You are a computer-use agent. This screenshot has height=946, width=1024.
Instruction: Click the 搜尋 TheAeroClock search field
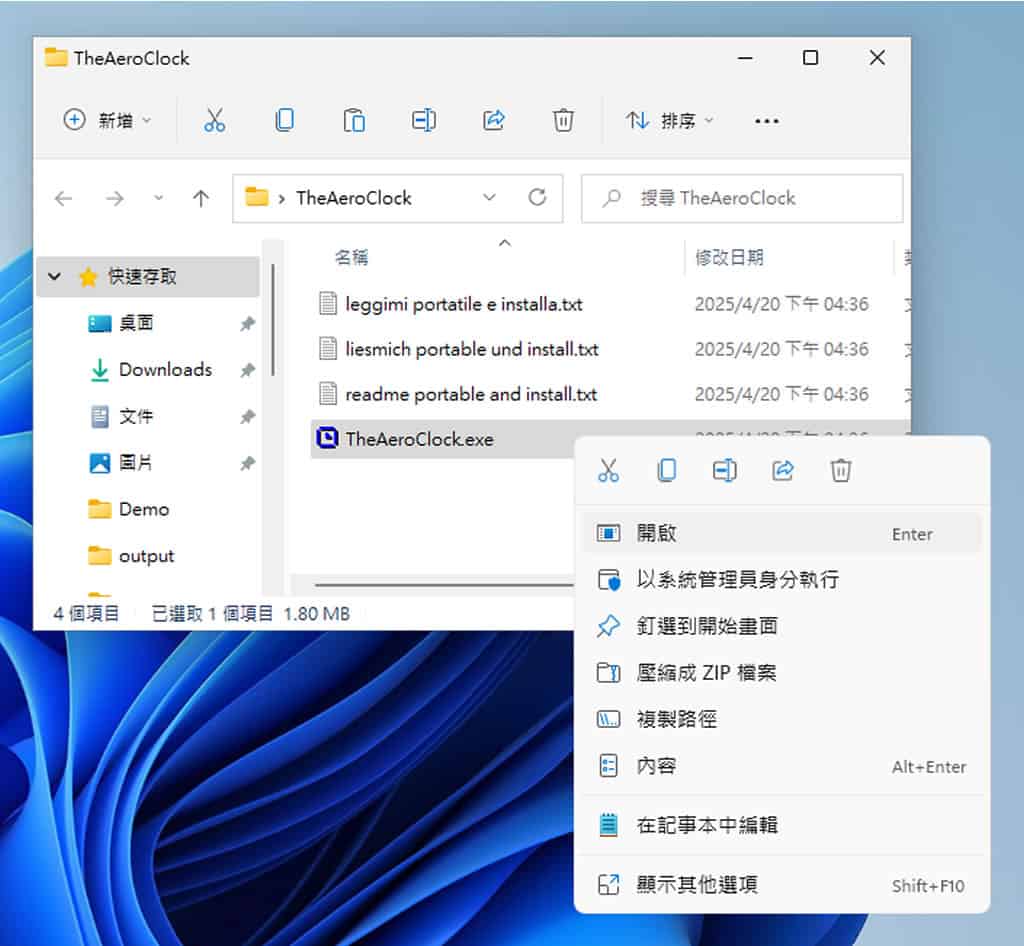coord(742,198)
